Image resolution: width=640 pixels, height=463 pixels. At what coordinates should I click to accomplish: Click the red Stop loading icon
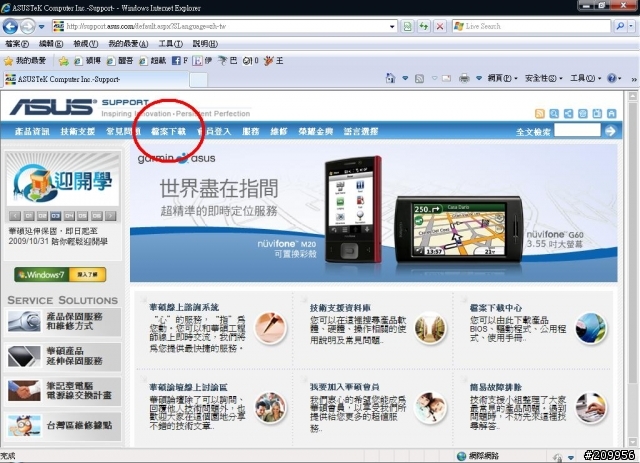point(440,27)
